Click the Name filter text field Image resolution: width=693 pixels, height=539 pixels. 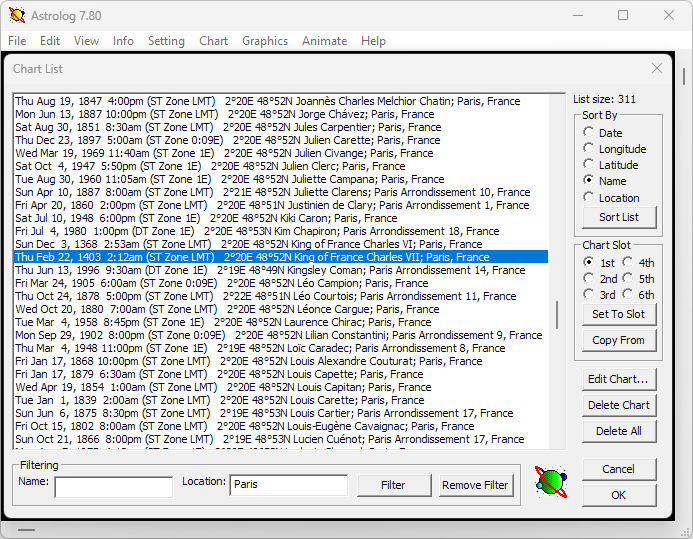113,486
